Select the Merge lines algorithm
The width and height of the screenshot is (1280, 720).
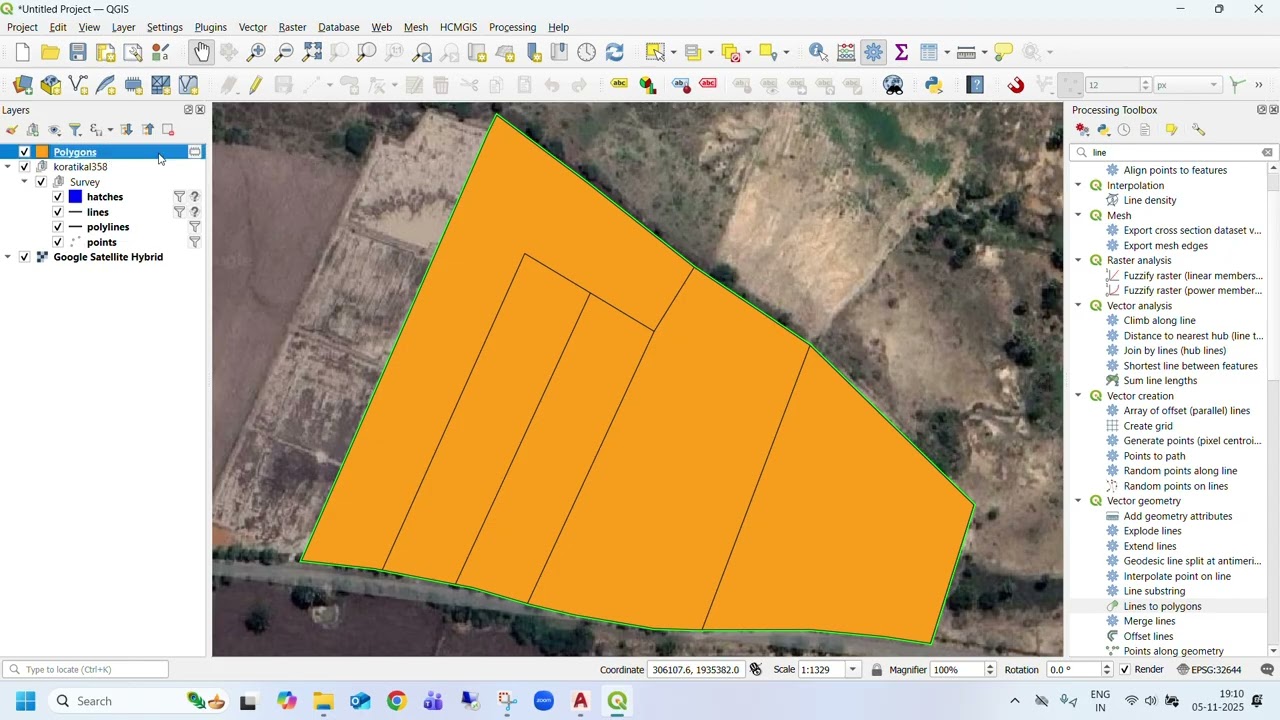click(x=1149, y=621)
